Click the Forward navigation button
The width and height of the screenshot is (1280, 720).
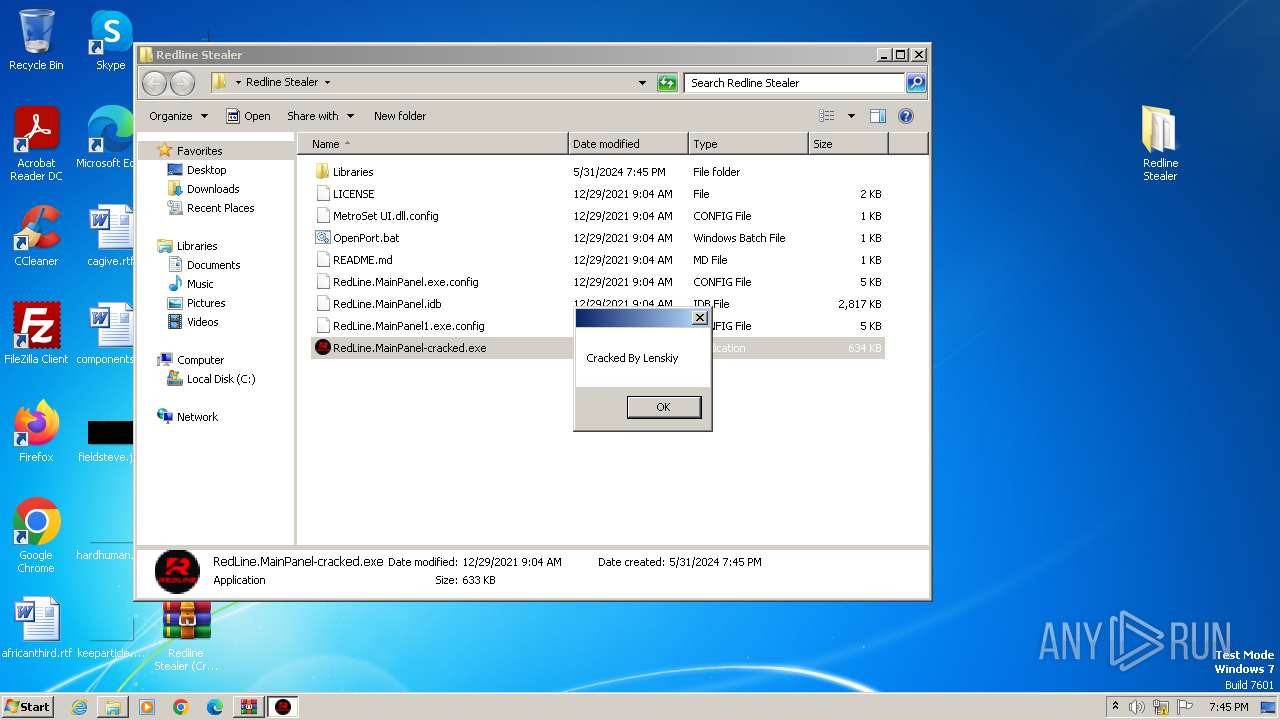coord(182,83)
